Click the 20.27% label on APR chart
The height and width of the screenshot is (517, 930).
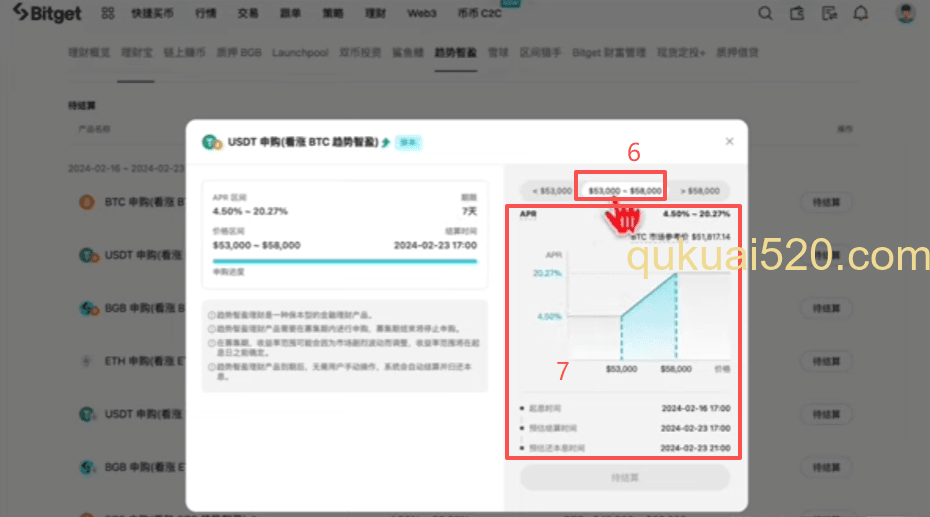[547, 273]
